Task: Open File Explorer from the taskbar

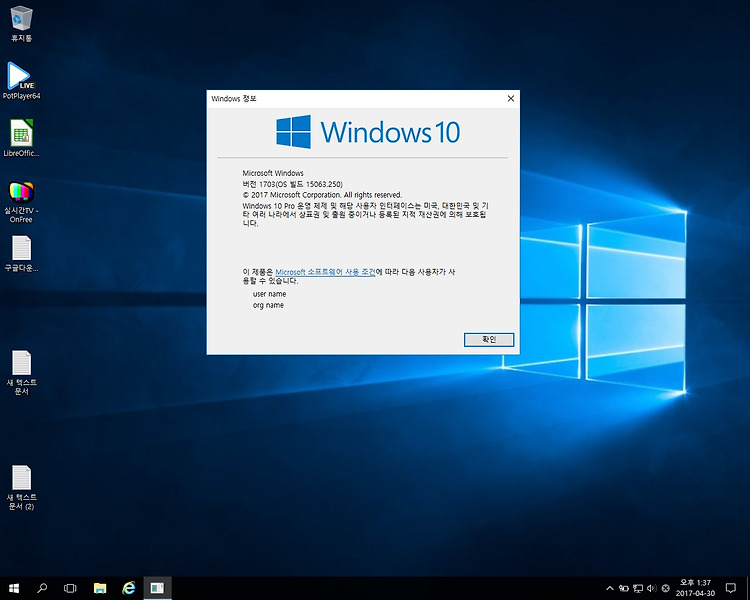Action: tap(100, 588)
